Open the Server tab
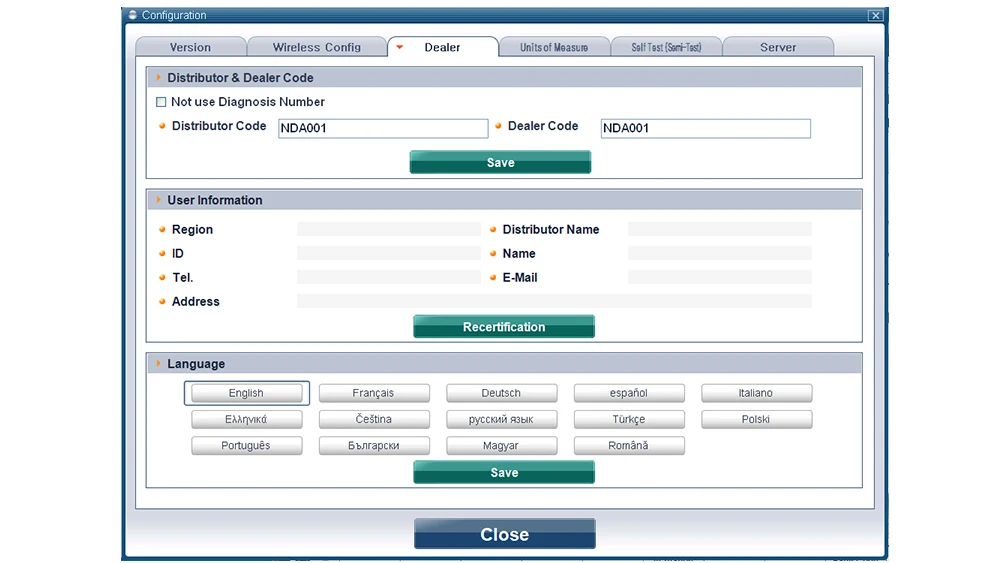The image size is (1000, 563). pyautogui.click(x=777, y=47)
